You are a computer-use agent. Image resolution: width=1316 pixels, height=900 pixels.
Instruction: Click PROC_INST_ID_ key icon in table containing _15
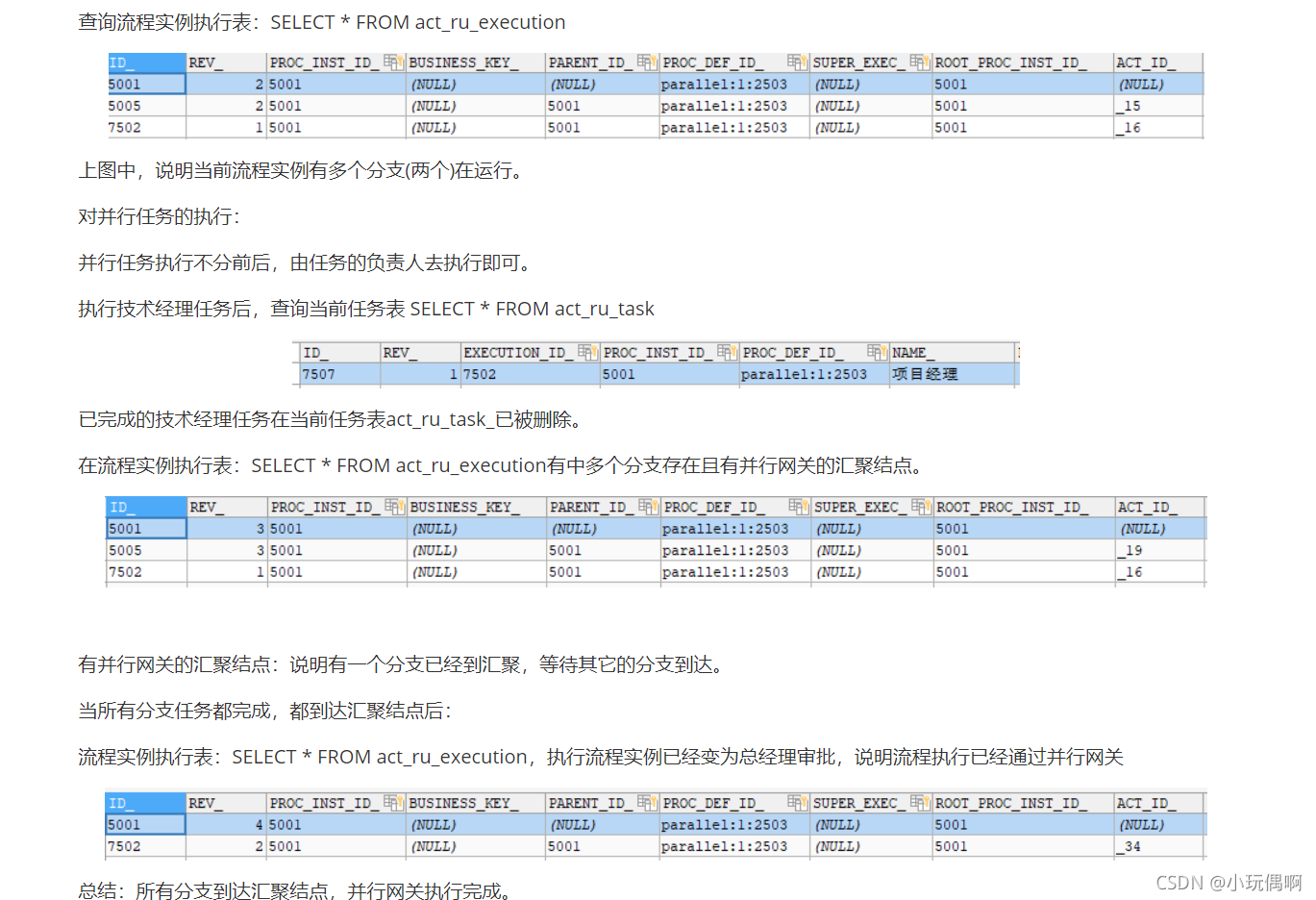pyautogui.click(x=393, y=62)
